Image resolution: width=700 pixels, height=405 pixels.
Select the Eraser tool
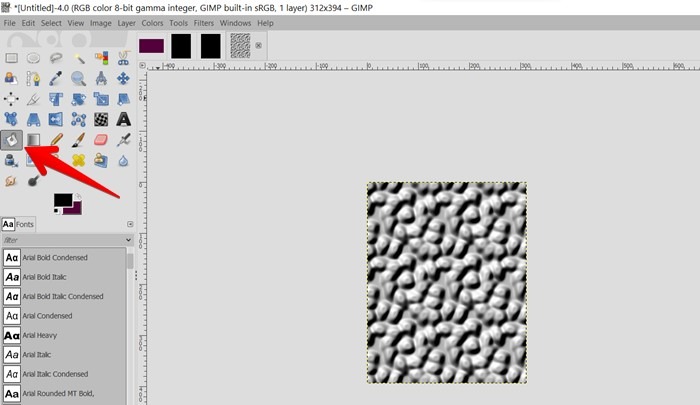pyautogui.click(x=101, y=140)
